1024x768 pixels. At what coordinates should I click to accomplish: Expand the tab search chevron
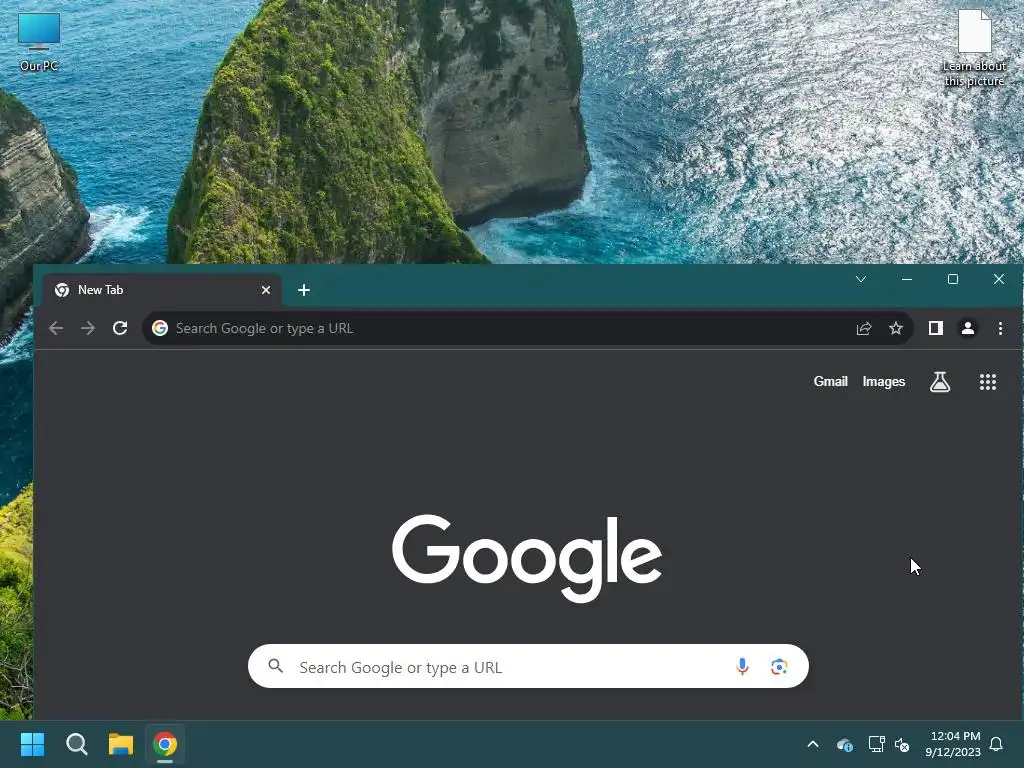tap(861, 279)
